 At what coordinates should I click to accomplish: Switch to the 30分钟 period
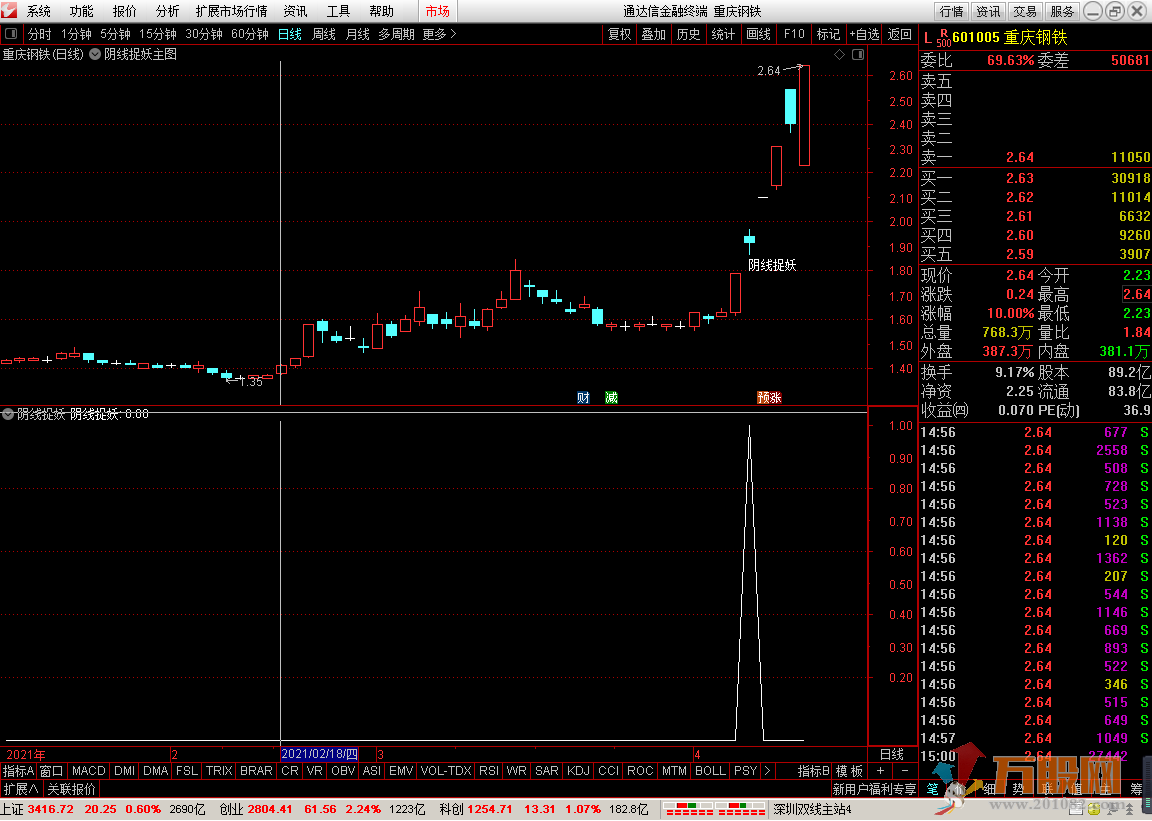pos(204,34)
